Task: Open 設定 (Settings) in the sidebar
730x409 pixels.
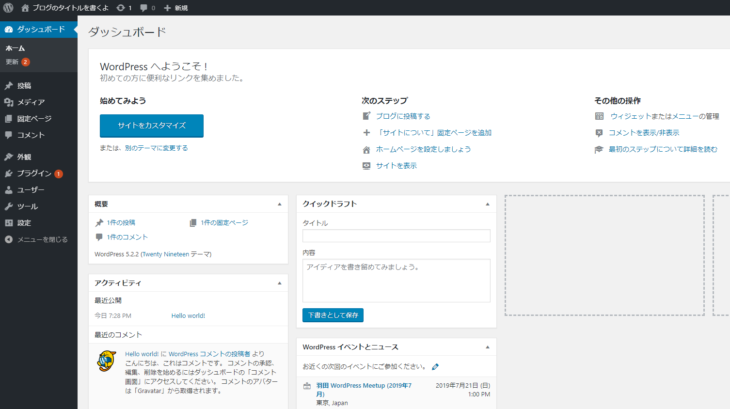Action: pos(24,222)
